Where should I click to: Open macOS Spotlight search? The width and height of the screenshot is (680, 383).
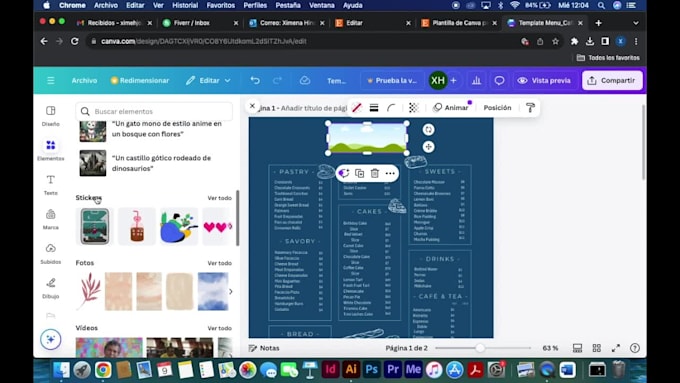[x=601, y=5]
